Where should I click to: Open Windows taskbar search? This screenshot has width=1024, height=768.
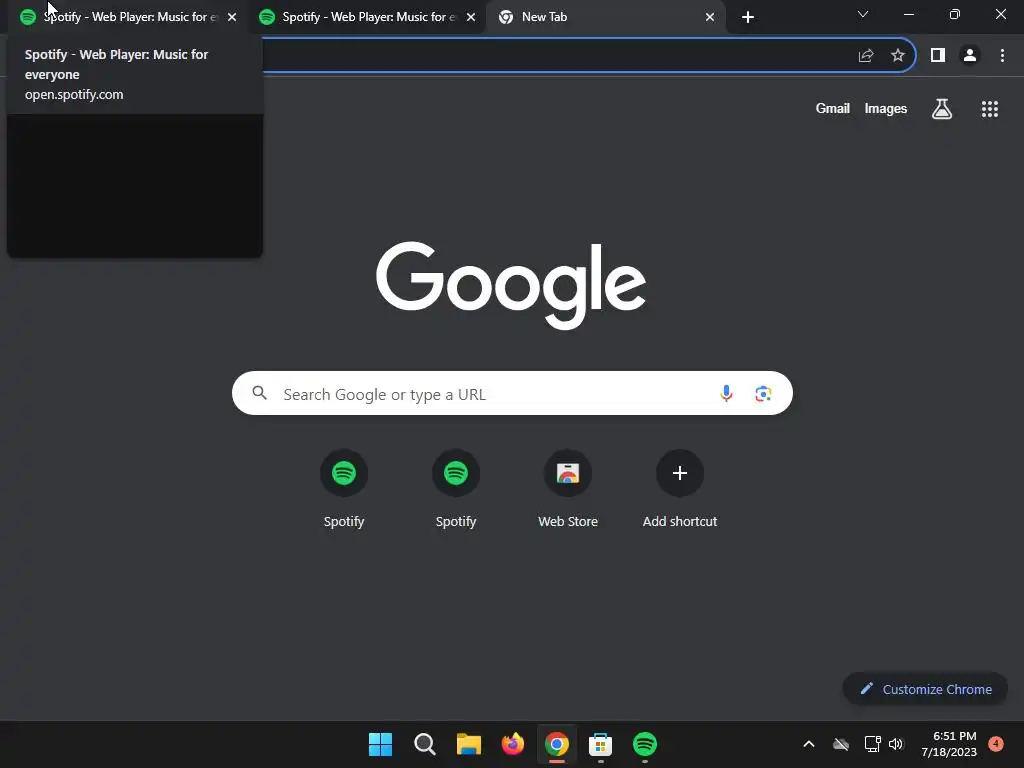[424, 744]
